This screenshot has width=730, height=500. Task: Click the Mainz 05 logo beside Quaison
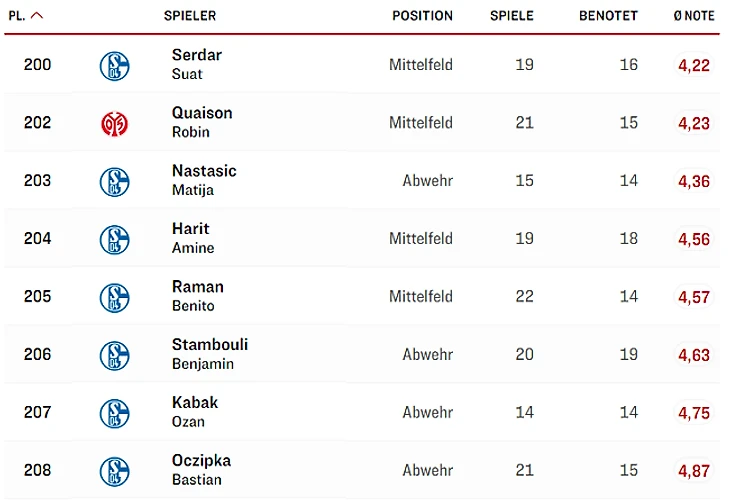115,124
